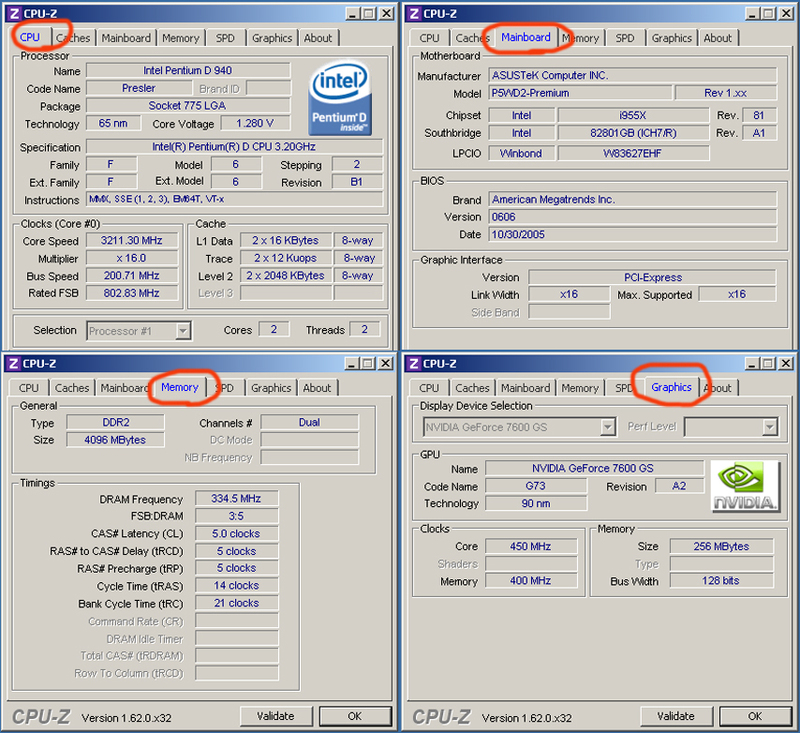This screenshot has width=800, height=733.
Task: Open the Caches tab in the CPU window
Action: (73, 38)
